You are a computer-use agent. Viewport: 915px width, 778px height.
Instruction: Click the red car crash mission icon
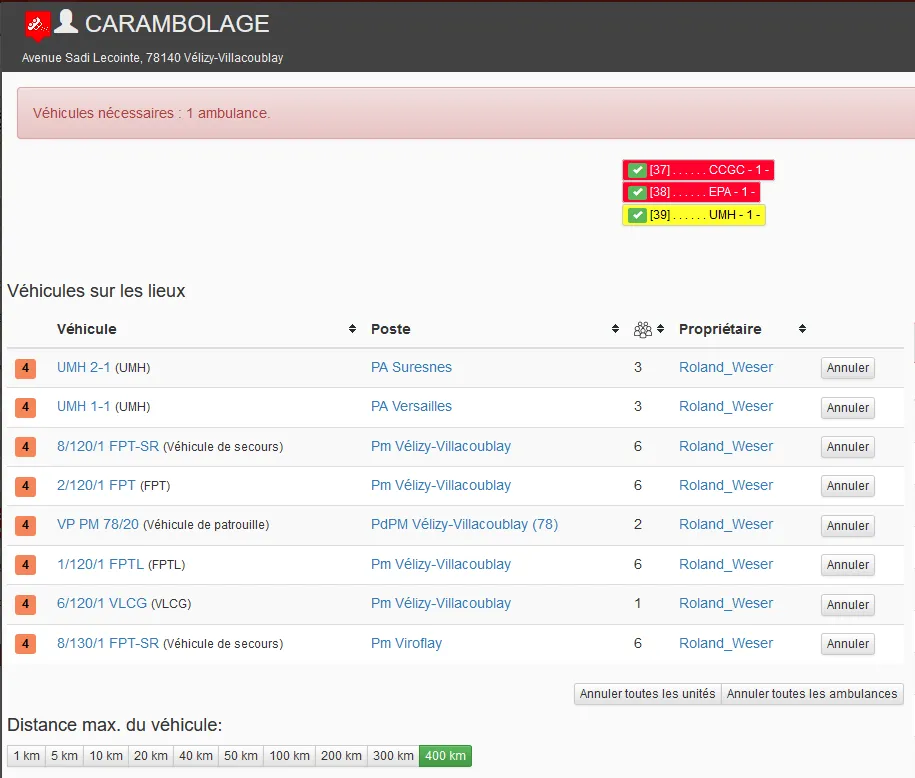pyautogui.click(x=37, y=24)
